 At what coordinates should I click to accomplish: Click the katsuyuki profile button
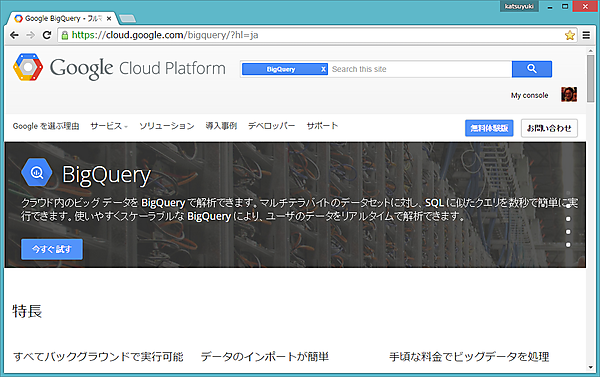click(x=519, y=6)
